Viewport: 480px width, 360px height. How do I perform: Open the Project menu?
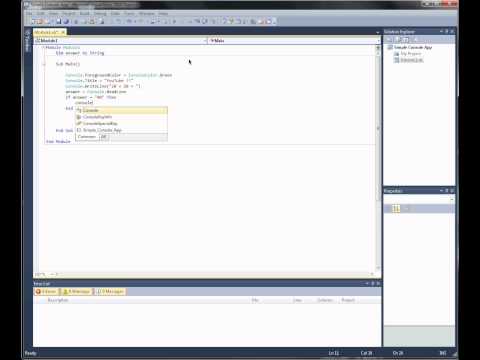coord(69,13)
